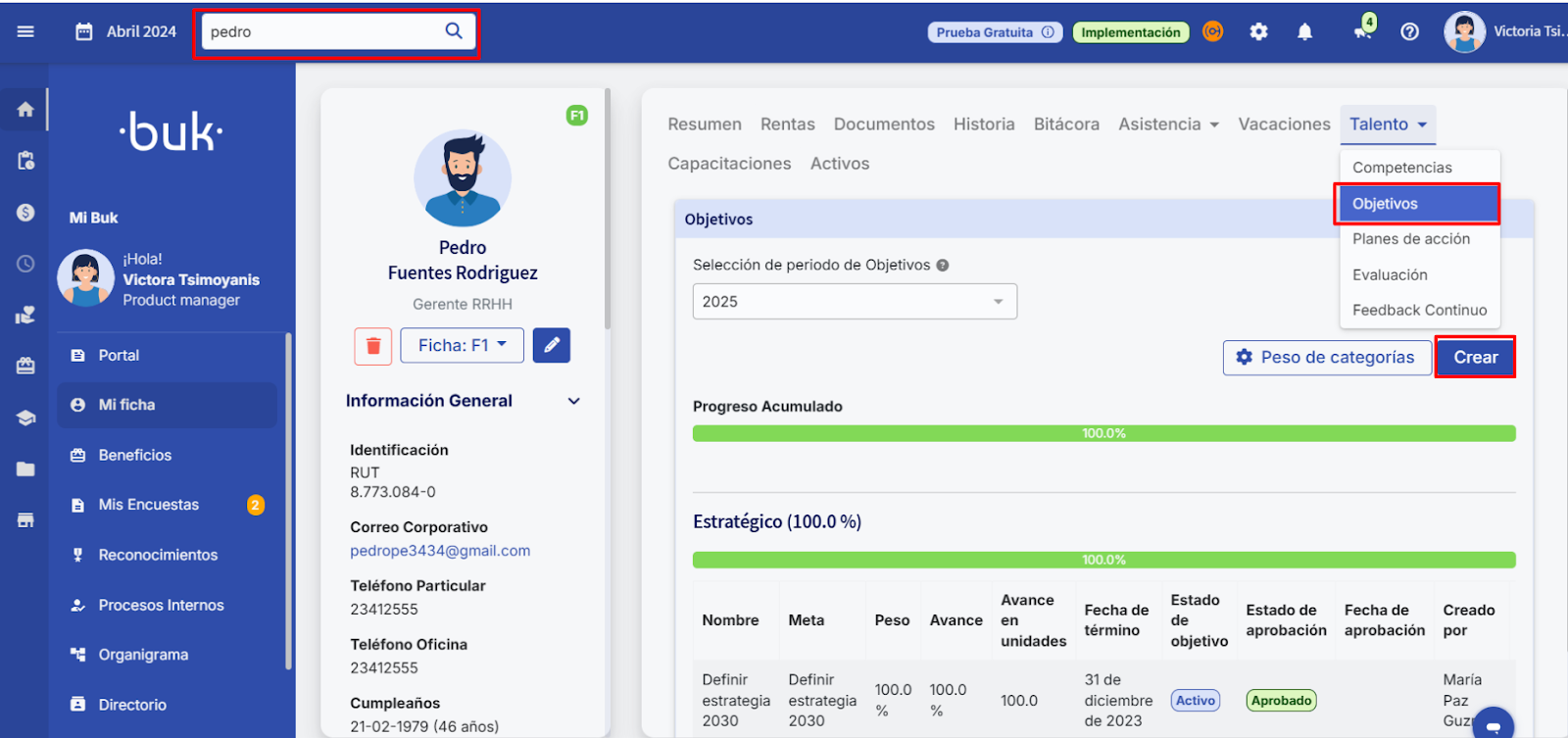Click the info icon beside period selection
The image size is (1568, 738).
[x=943, y=266]
